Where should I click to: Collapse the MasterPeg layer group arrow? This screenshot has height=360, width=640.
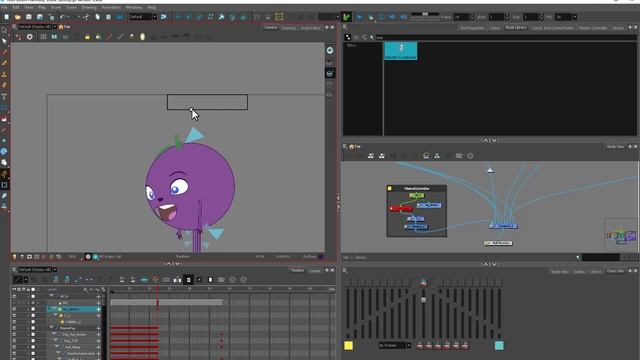coord(51,328)
